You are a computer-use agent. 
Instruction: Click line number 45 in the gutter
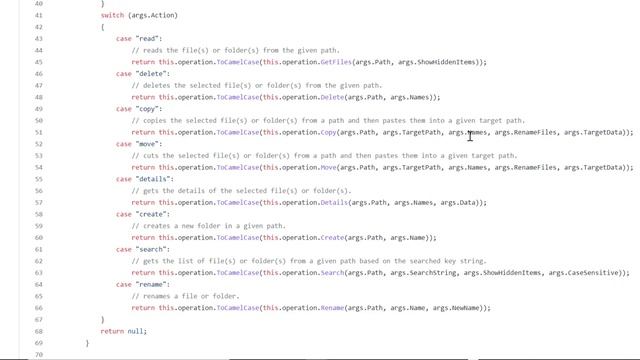click(39, 62)
